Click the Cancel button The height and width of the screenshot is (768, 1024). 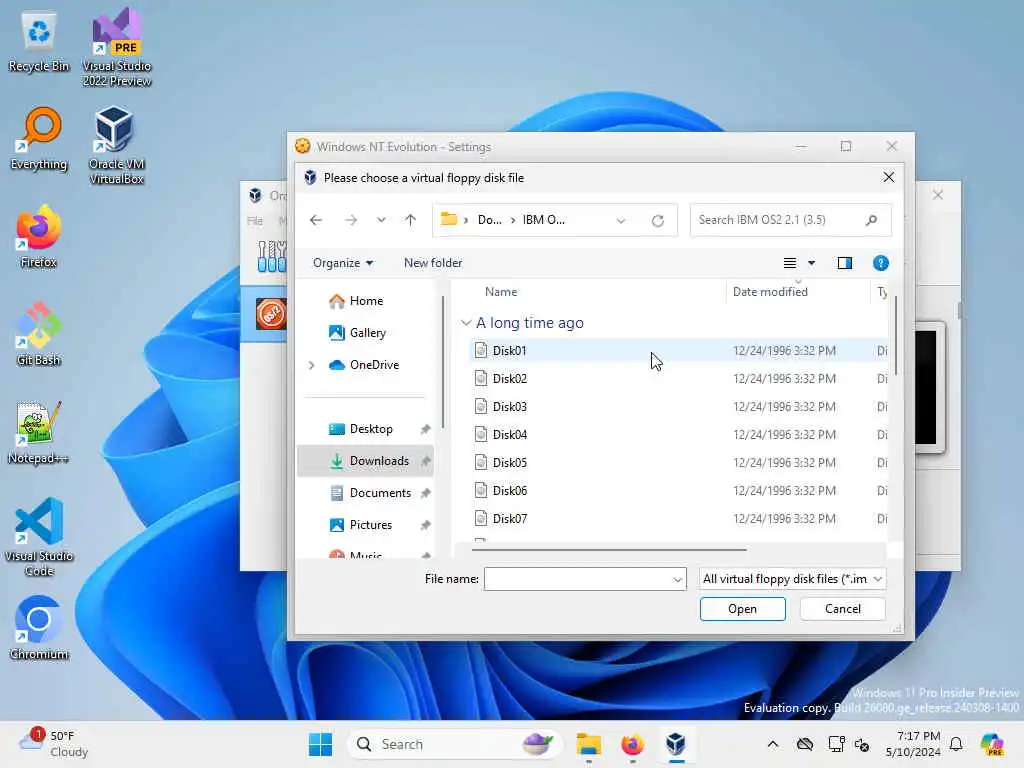842,609
